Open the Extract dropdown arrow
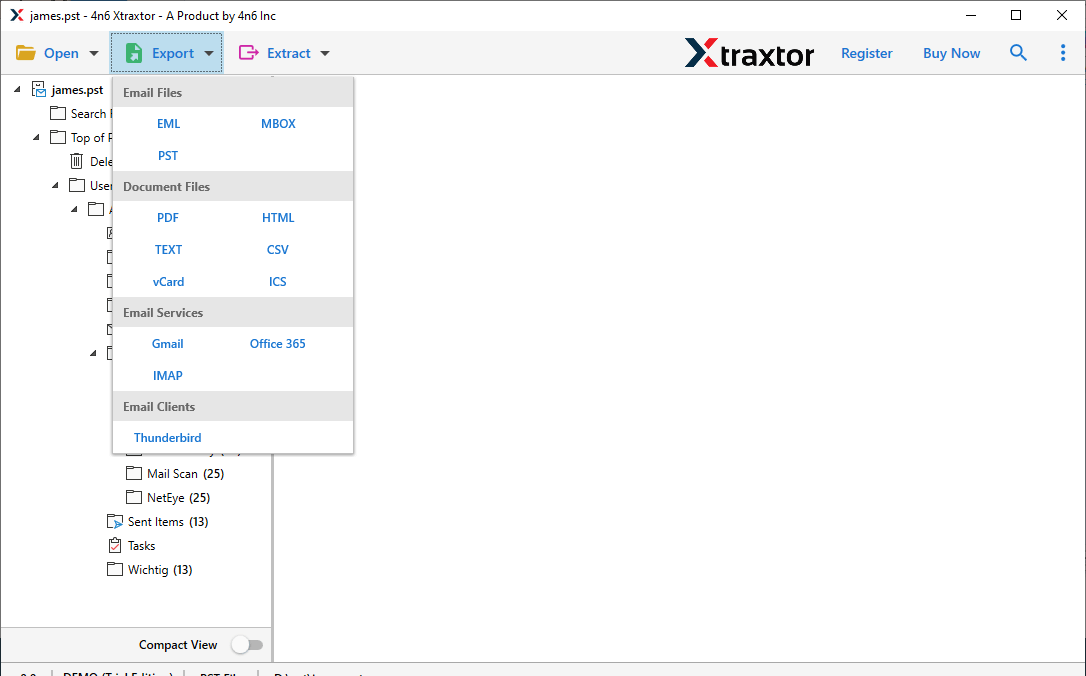The width and height of the screenshot is (1086, 676). coord(324,54)
